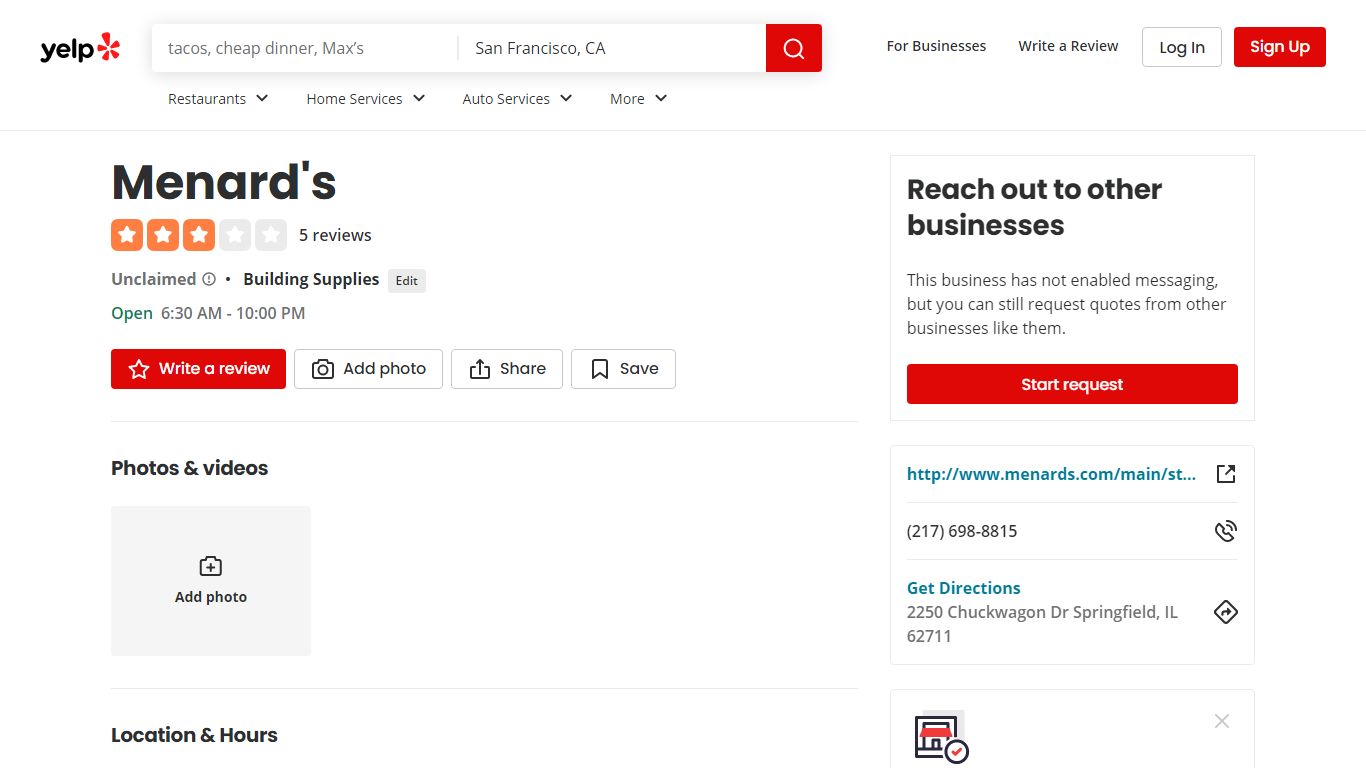Expand the Home Services dropdown
Image resolution: width=1366 pixels, height=768 pixels.
[366, 99]
